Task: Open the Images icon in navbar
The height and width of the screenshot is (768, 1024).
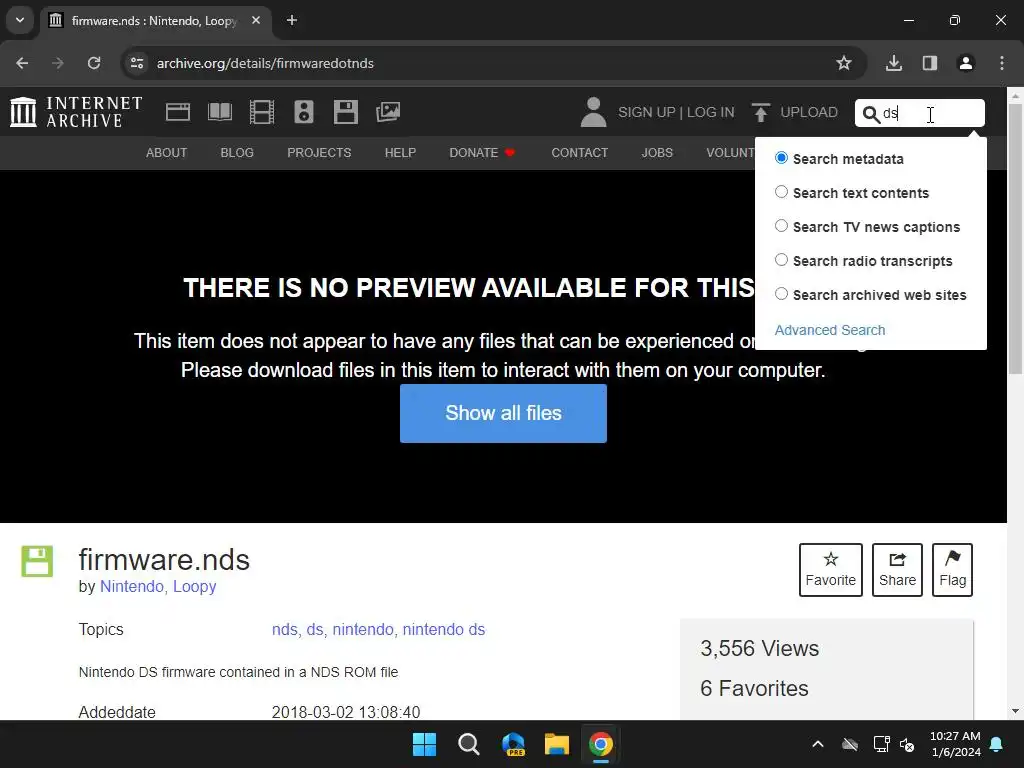Action: pyautogui.click(x=388, y=112)
